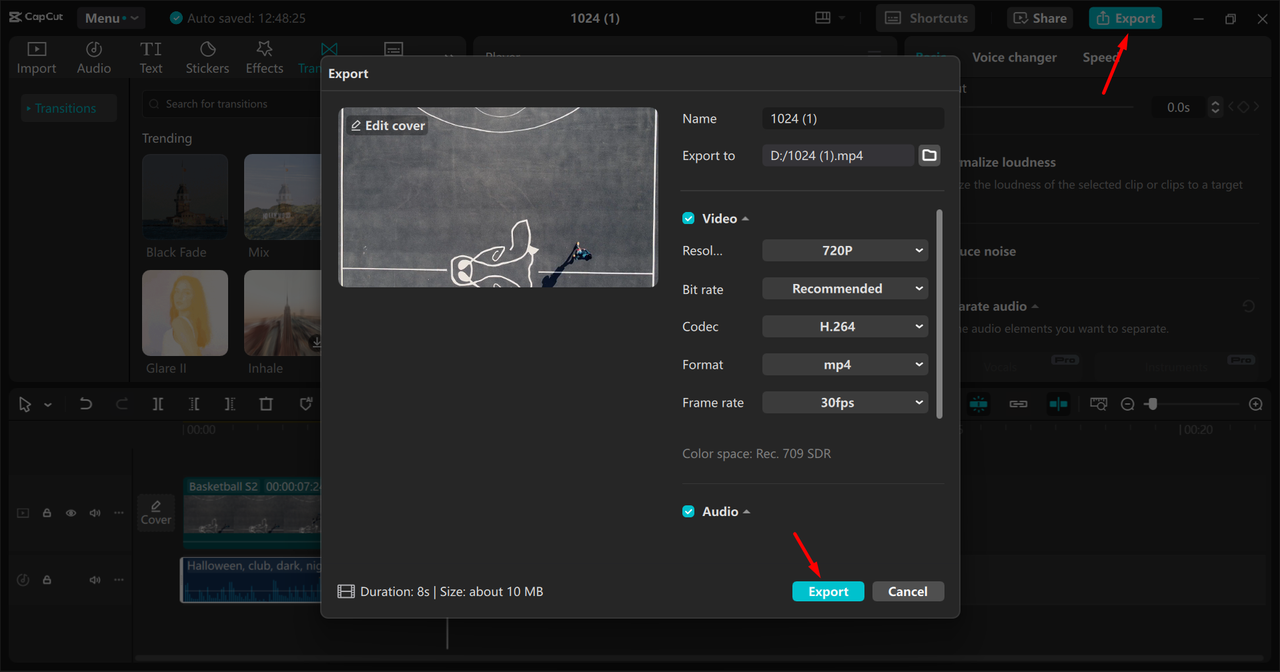Viewport: 1280px width, 672px height.
Task: Open the Effects tab
Action: point(264,58)
